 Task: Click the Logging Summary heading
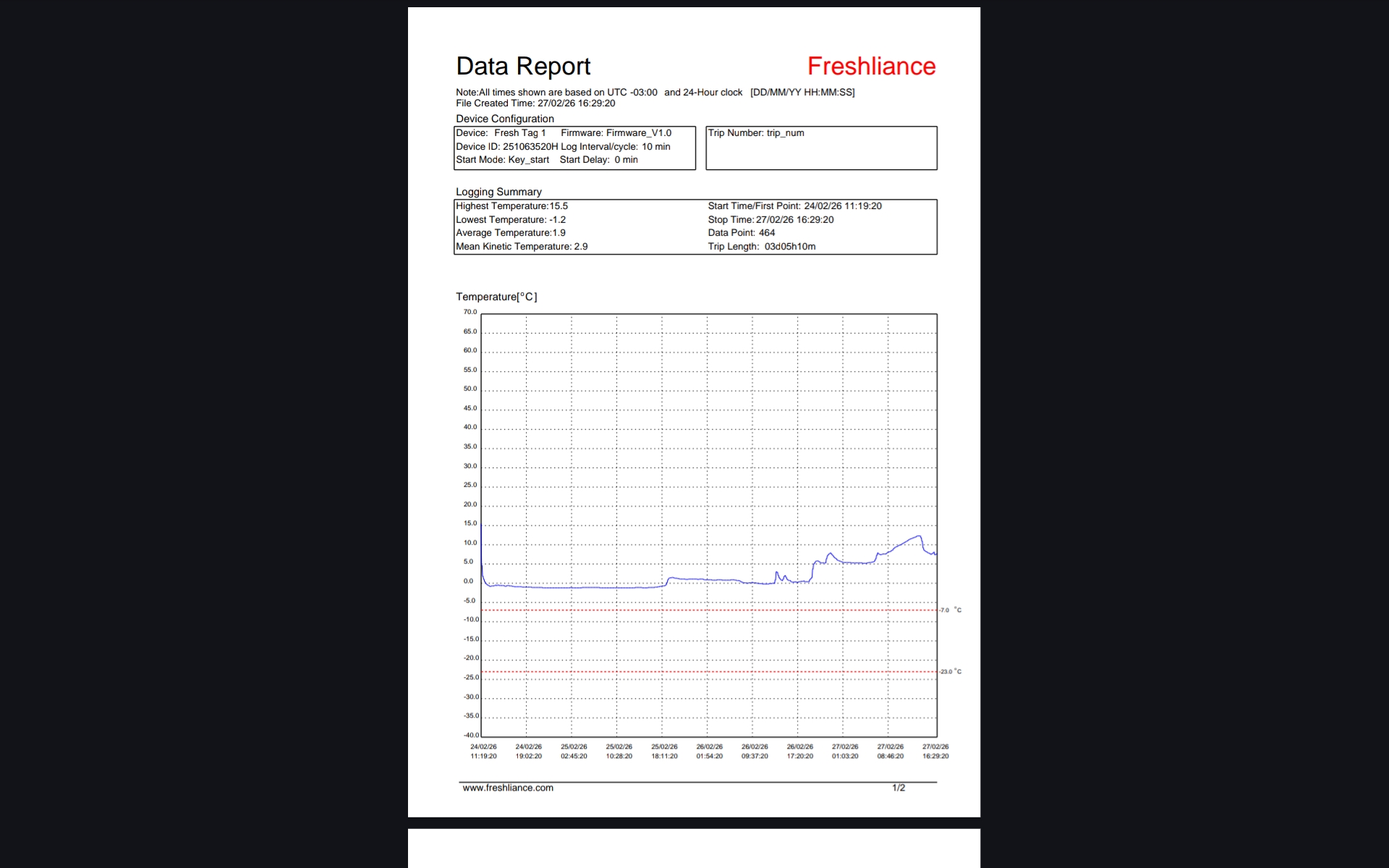(x=498, y=192)
